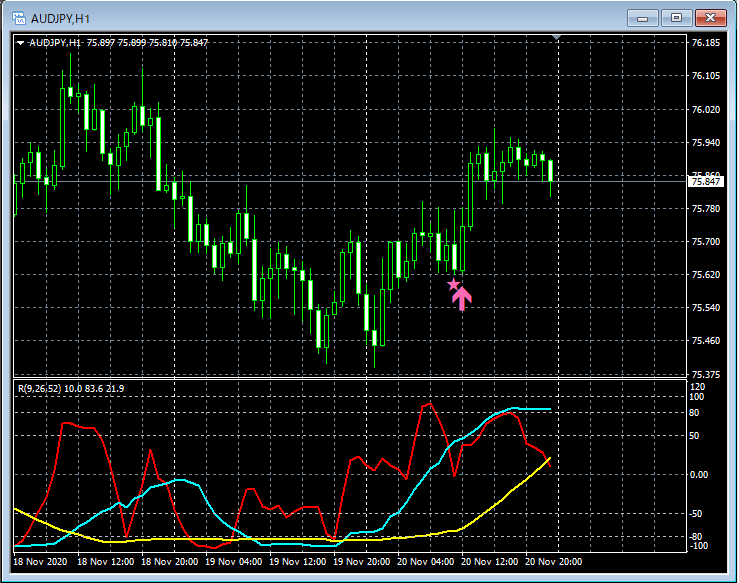Viewport: 739px width, 583px height.
Task: Click the 76.185 price scale label
Action: coord(706,43)
